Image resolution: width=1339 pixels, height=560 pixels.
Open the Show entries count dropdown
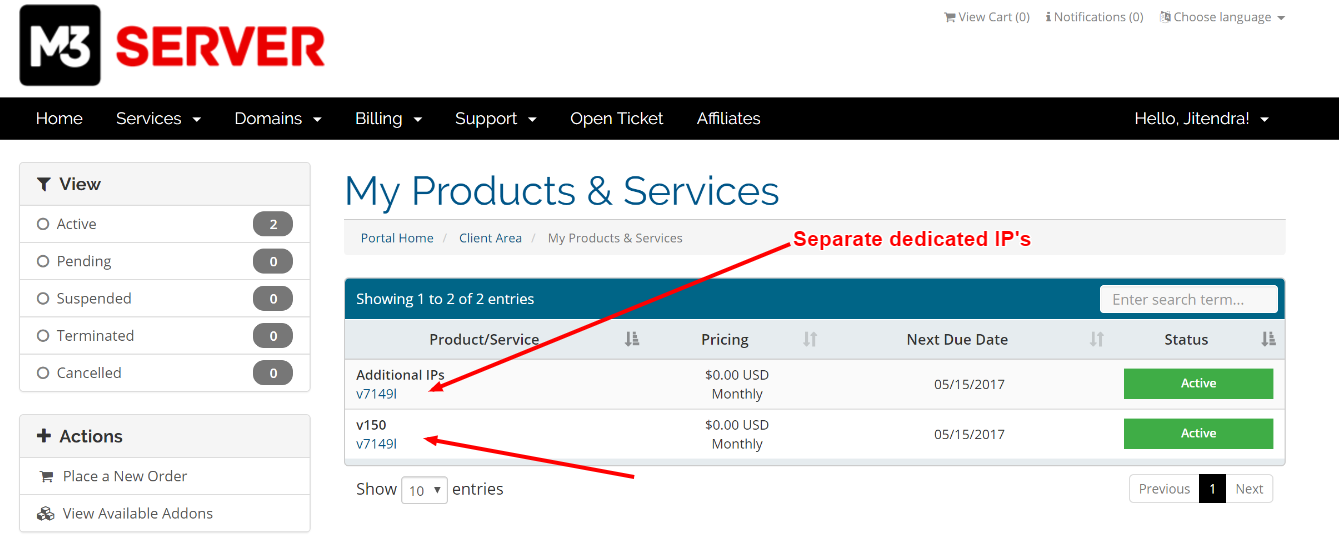(x=424, y=490)
